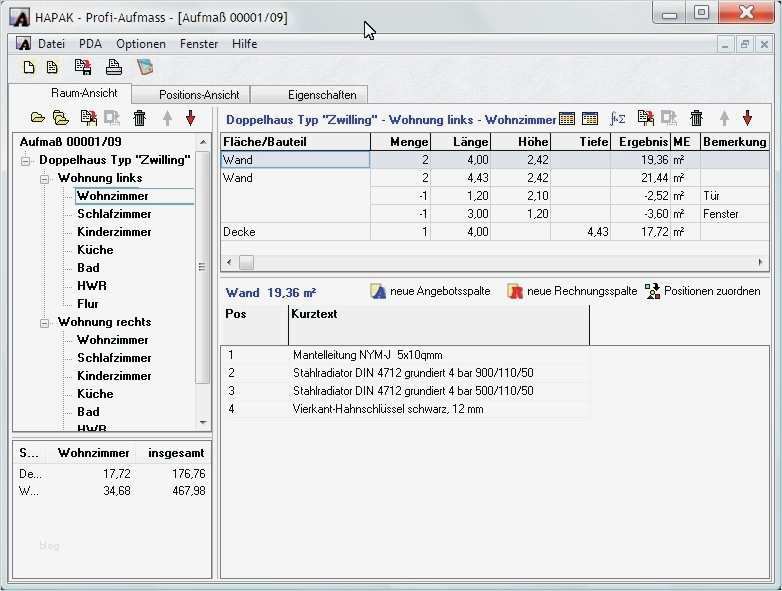This screenshot has height=591, width=782.
Task: Click the book icon in main toolbar
Action: (145, 68)
